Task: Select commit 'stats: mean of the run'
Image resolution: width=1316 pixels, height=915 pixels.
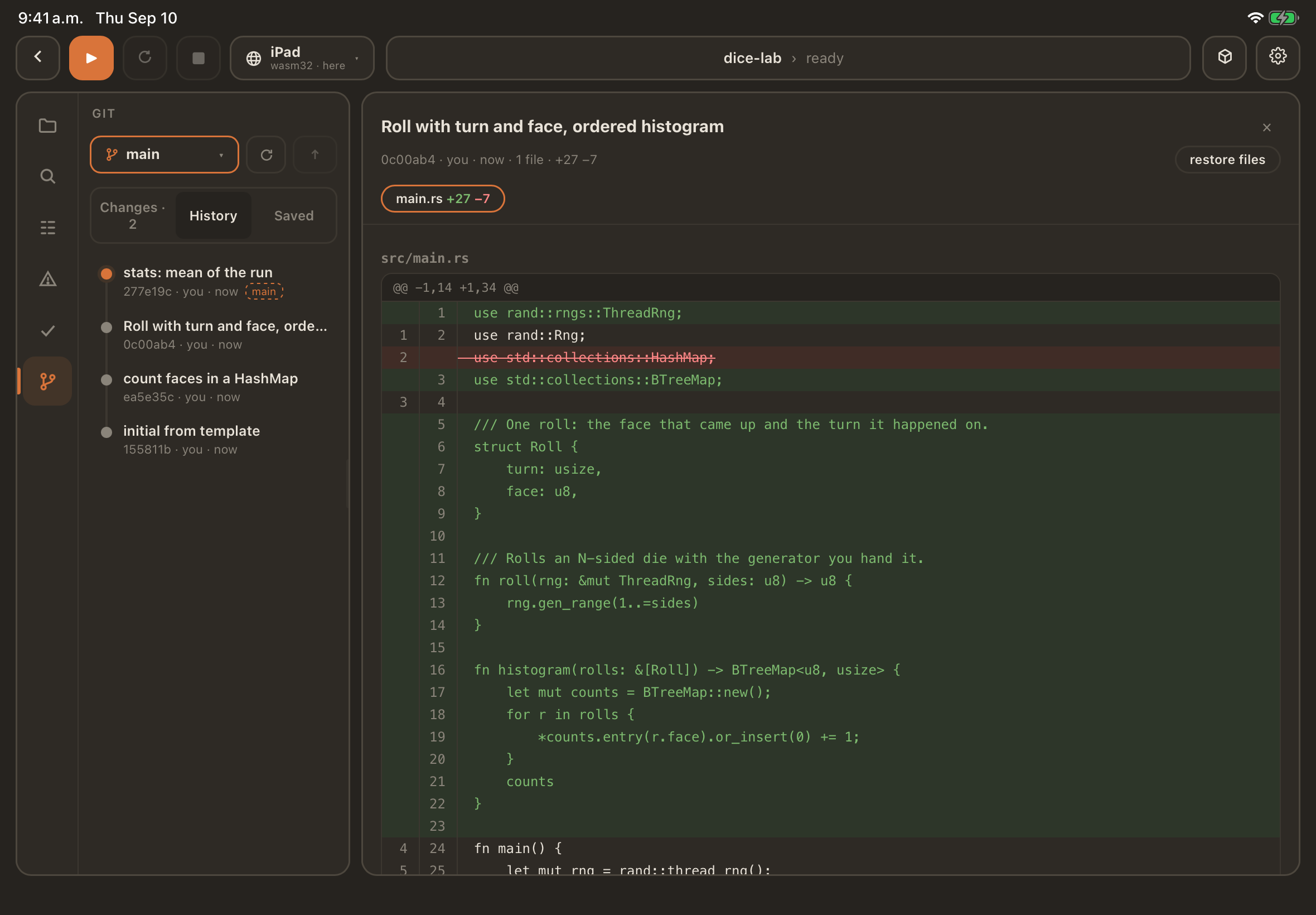Action: coord(214,282)
